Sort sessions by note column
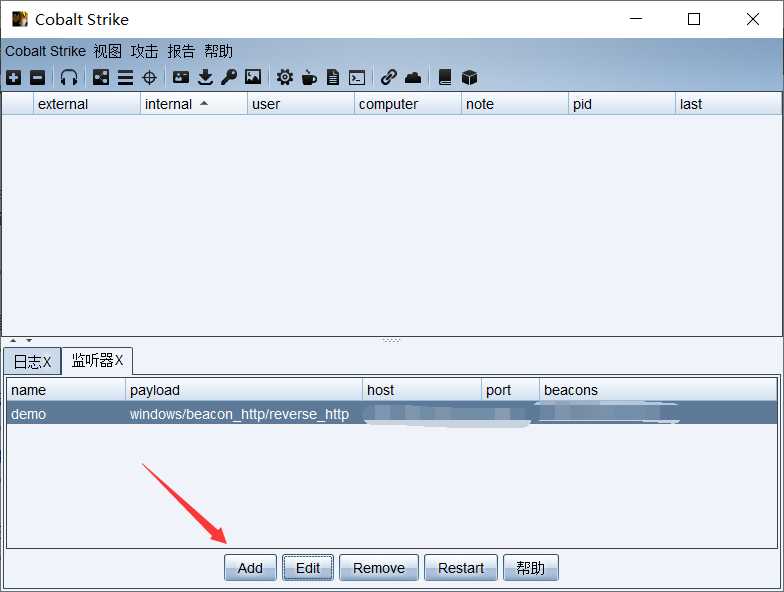 click(515, 104)
